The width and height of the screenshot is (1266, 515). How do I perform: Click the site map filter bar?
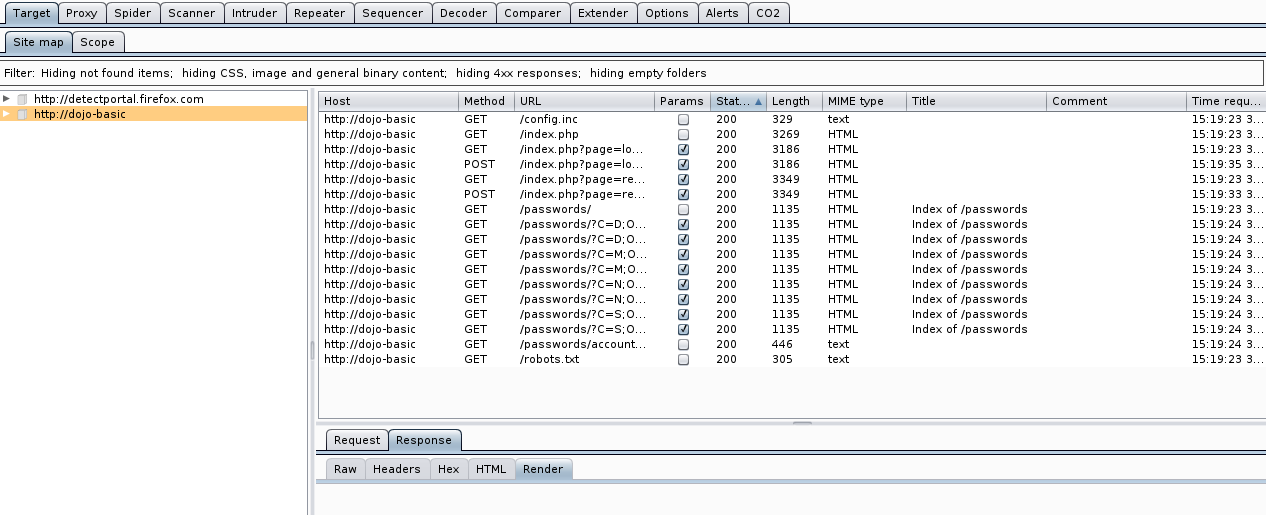coord(632,73)
